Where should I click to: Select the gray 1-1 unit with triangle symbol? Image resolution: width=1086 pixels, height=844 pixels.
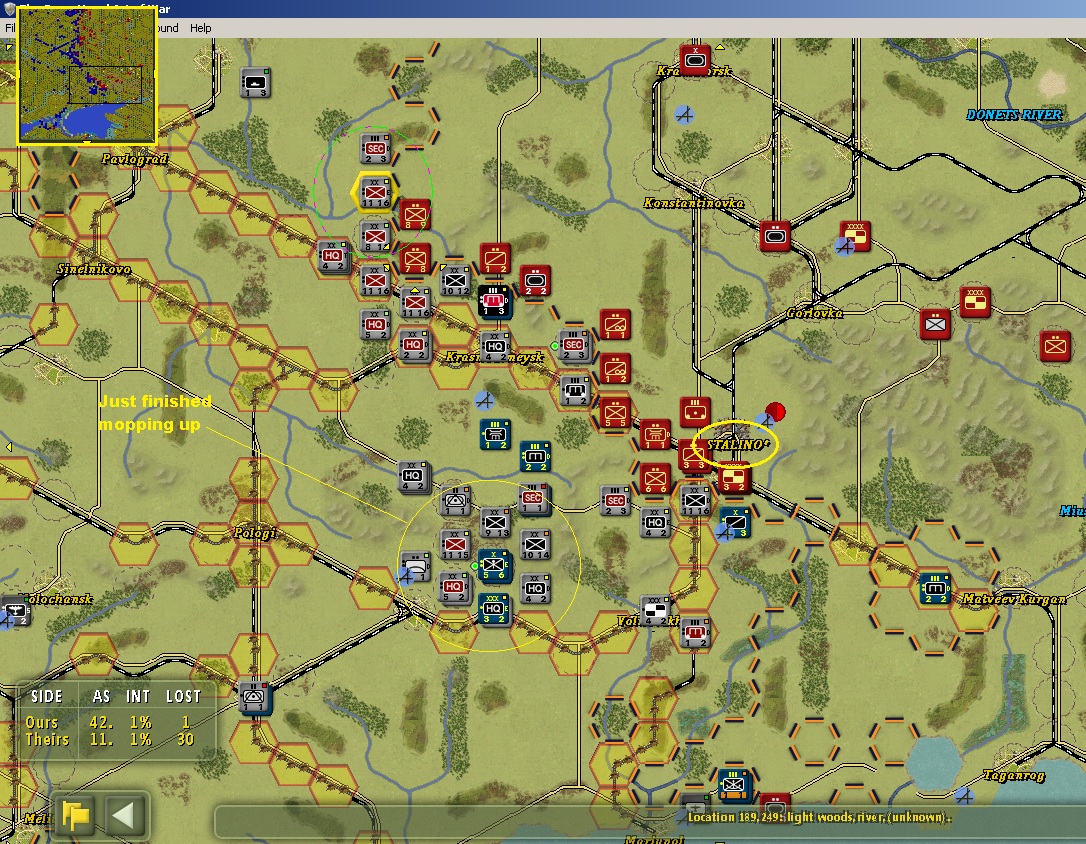(x=455, y=500)
